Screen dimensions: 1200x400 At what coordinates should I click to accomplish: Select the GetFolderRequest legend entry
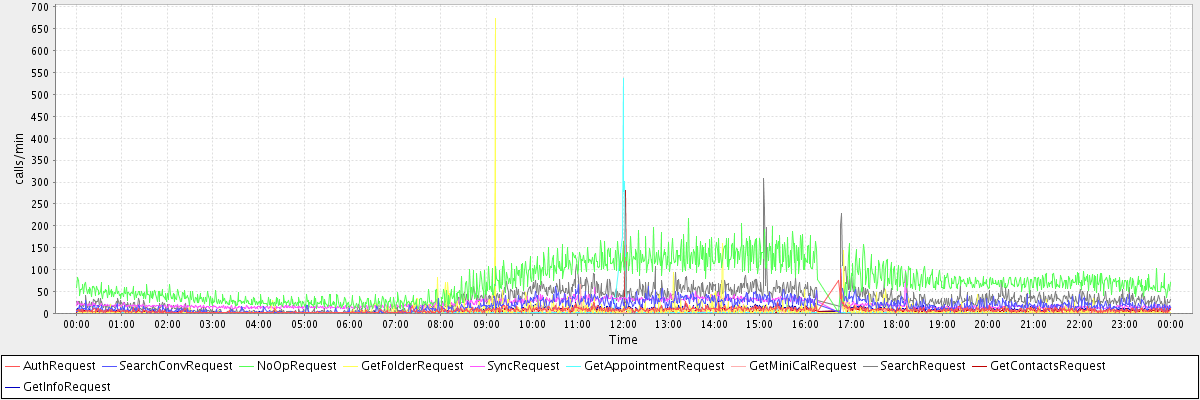pyautogui.click(x=411, y=366)
